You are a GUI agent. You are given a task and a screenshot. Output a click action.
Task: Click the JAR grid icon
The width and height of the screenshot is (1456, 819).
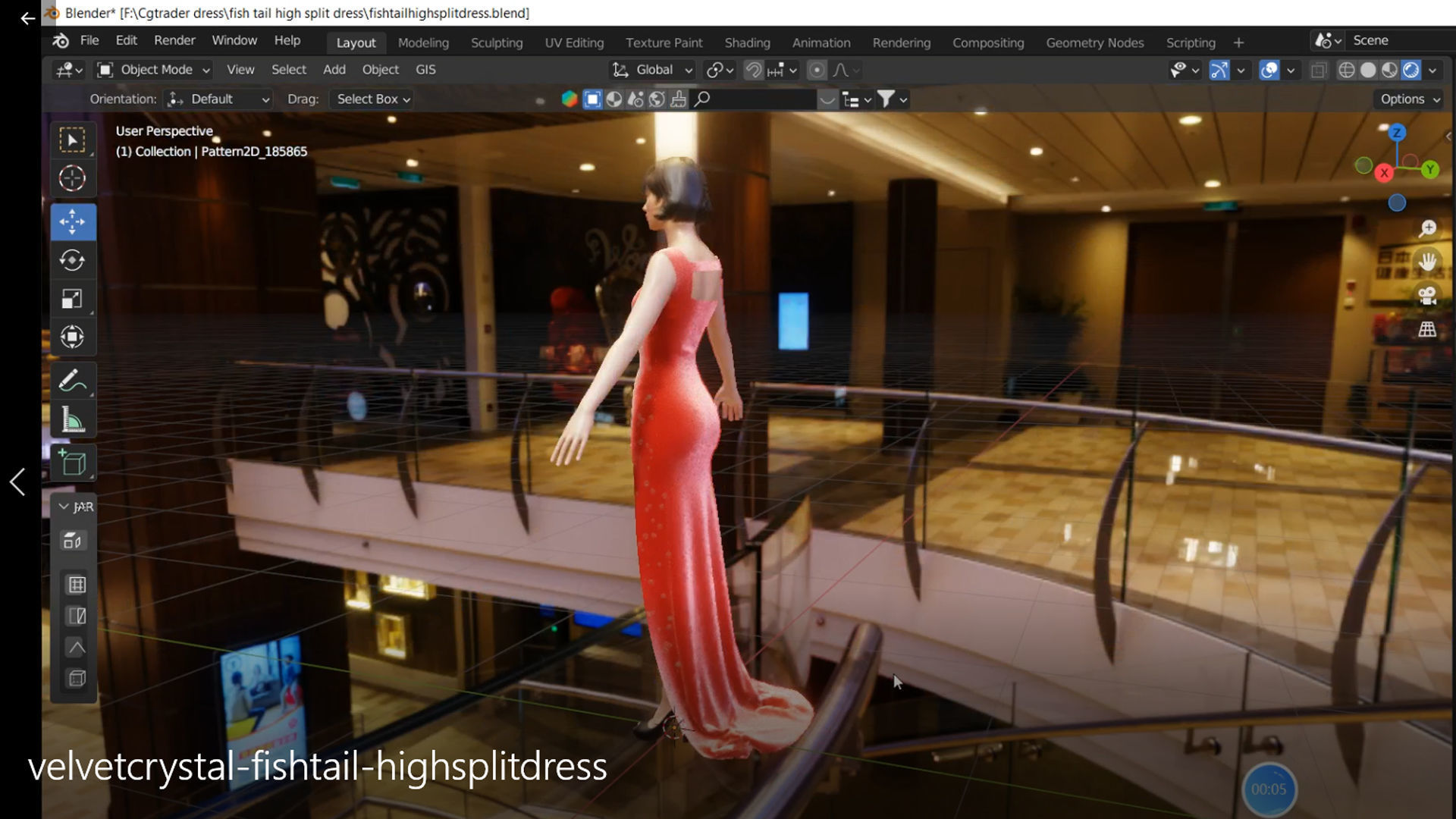tap(77, 585)
